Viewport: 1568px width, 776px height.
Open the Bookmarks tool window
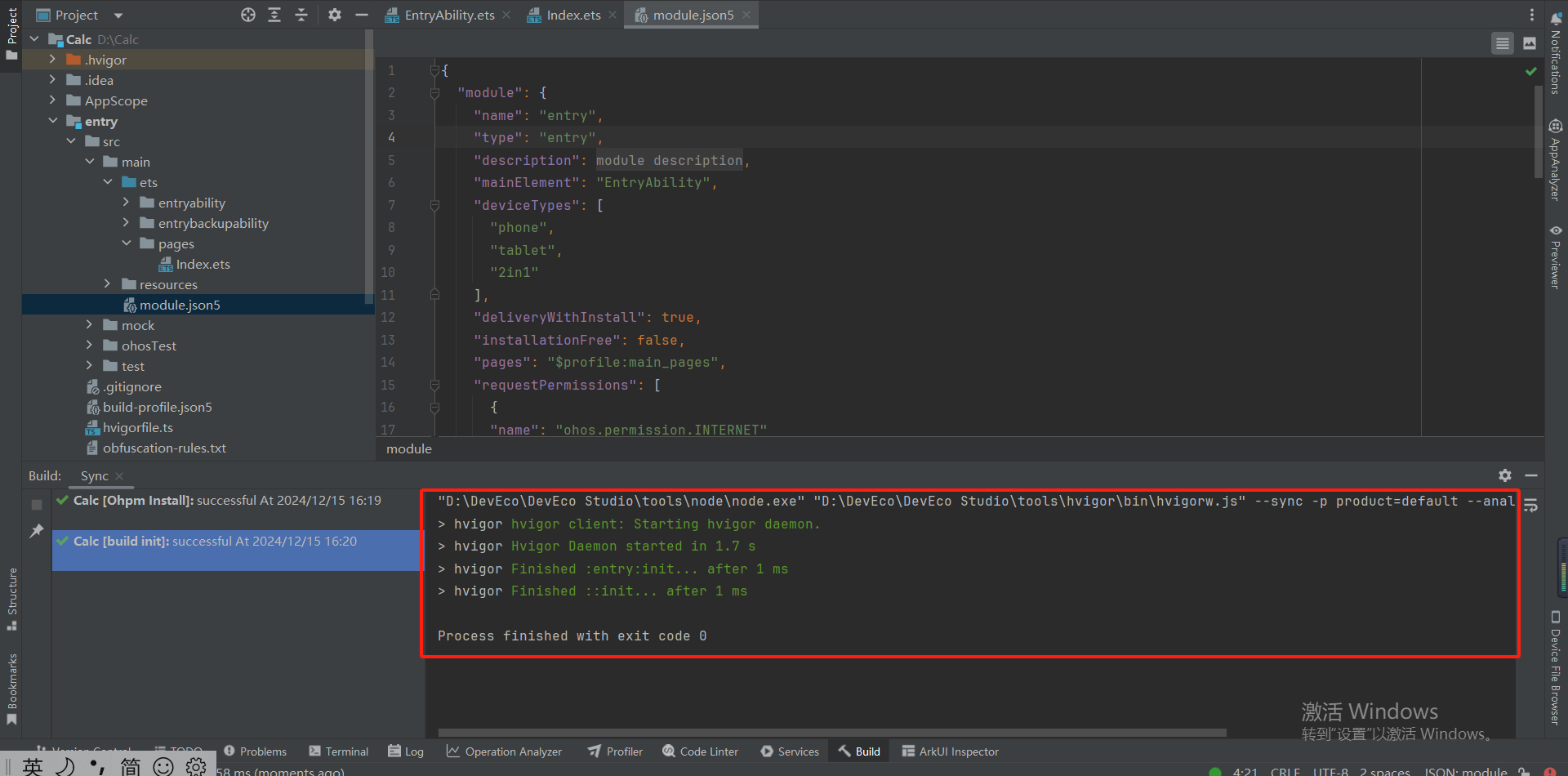pyautogui.click(x=11, y=689)
